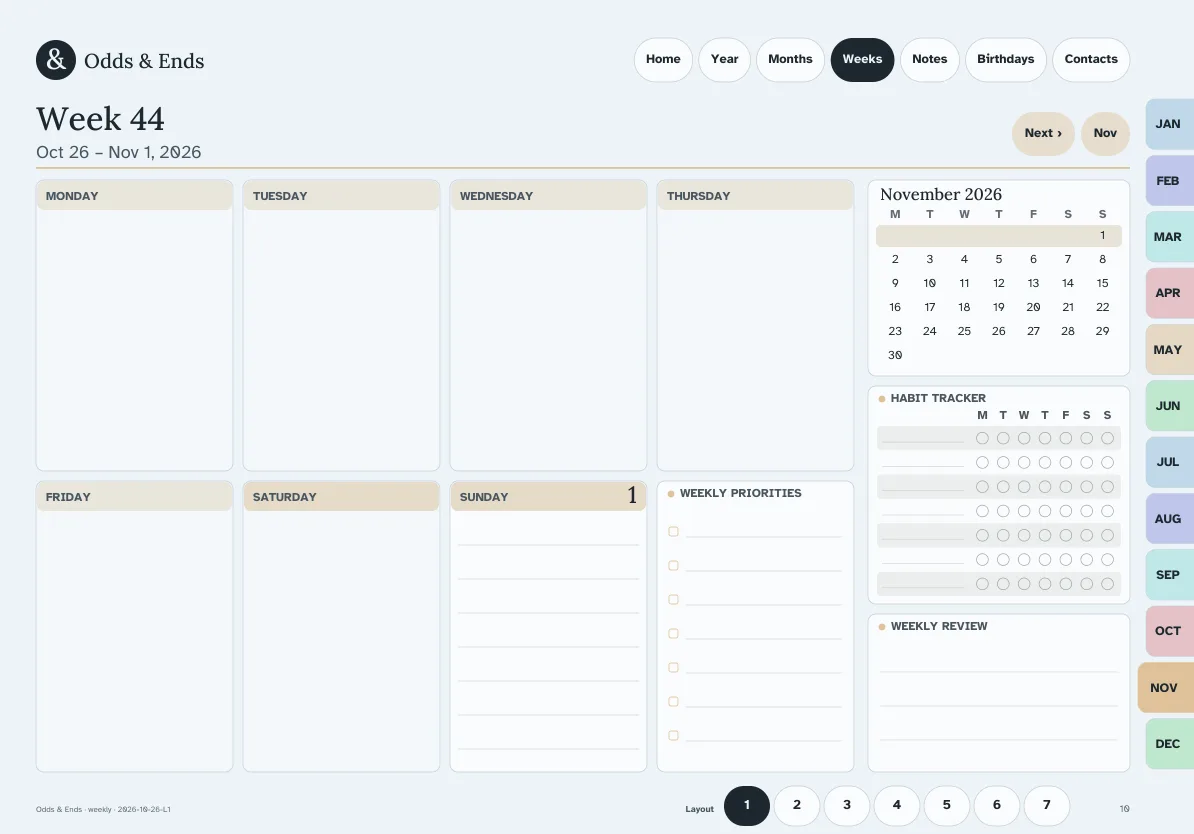The width and height of the screenshot is (1194, 834).
Task: Open the Tuesday day header
Action: pyautogui.click(x=341, y=196)
